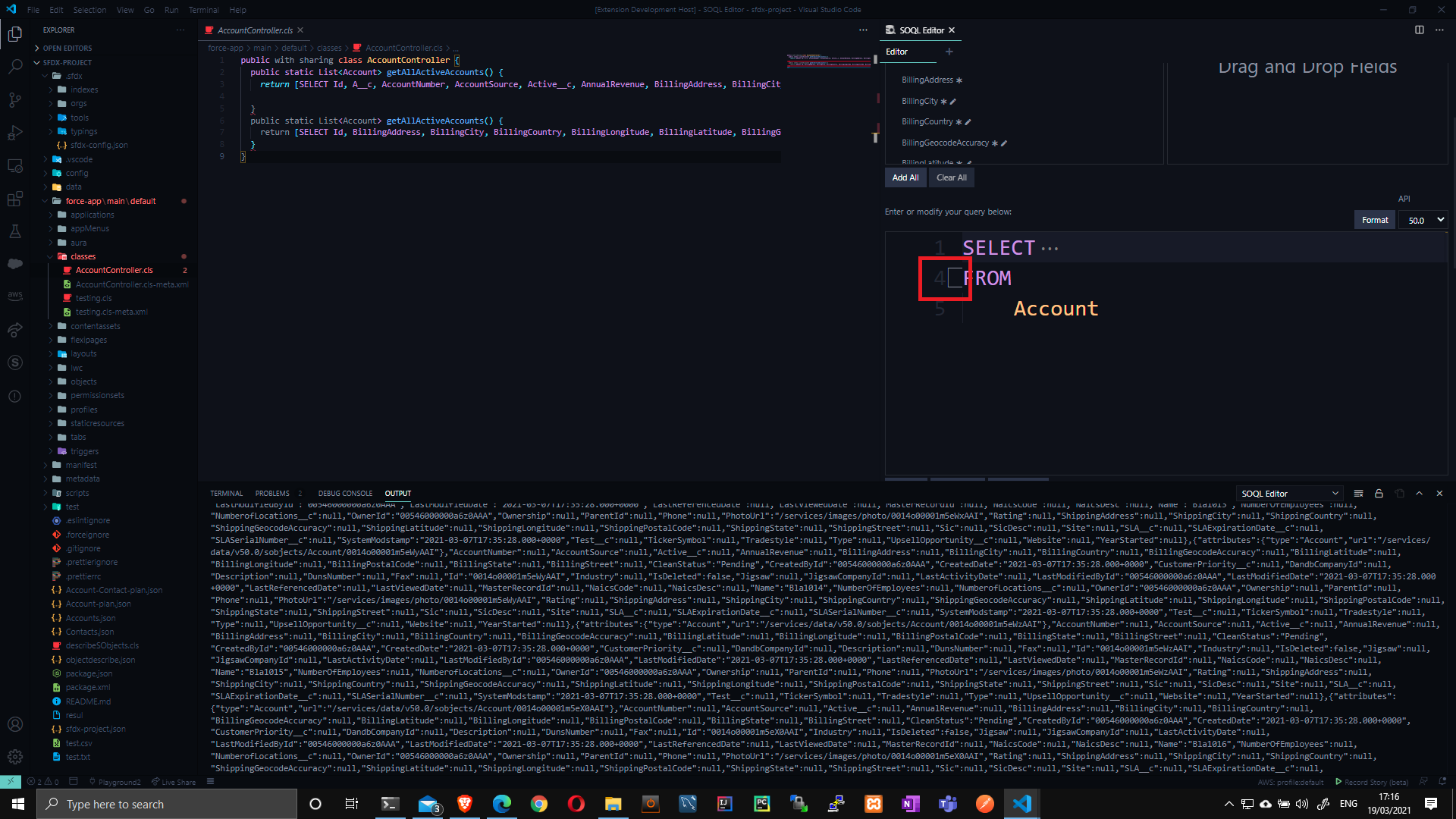
Task: Open the Extensions view
Action: pos(15,199)
